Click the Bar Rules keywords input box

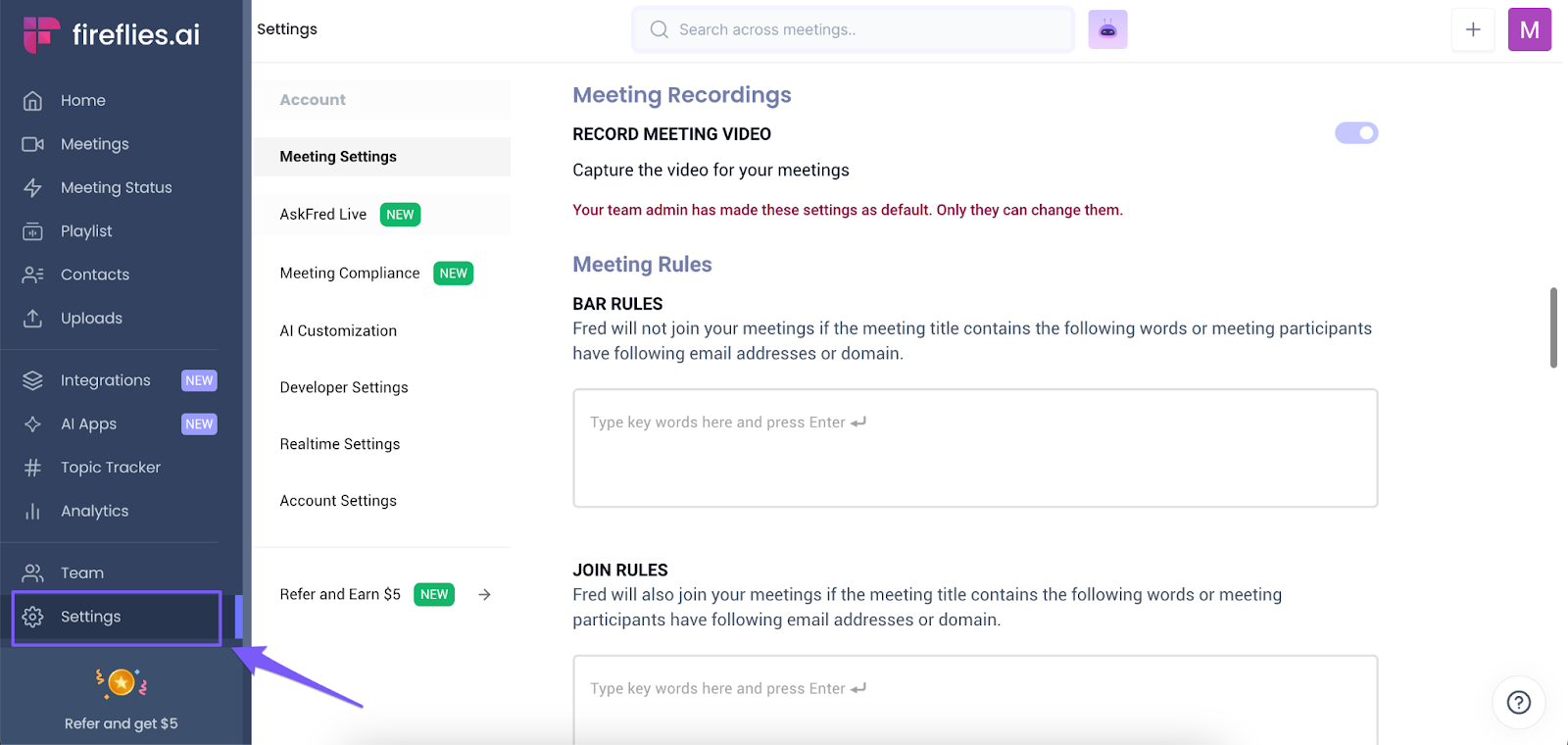click(x=975, y=448)
